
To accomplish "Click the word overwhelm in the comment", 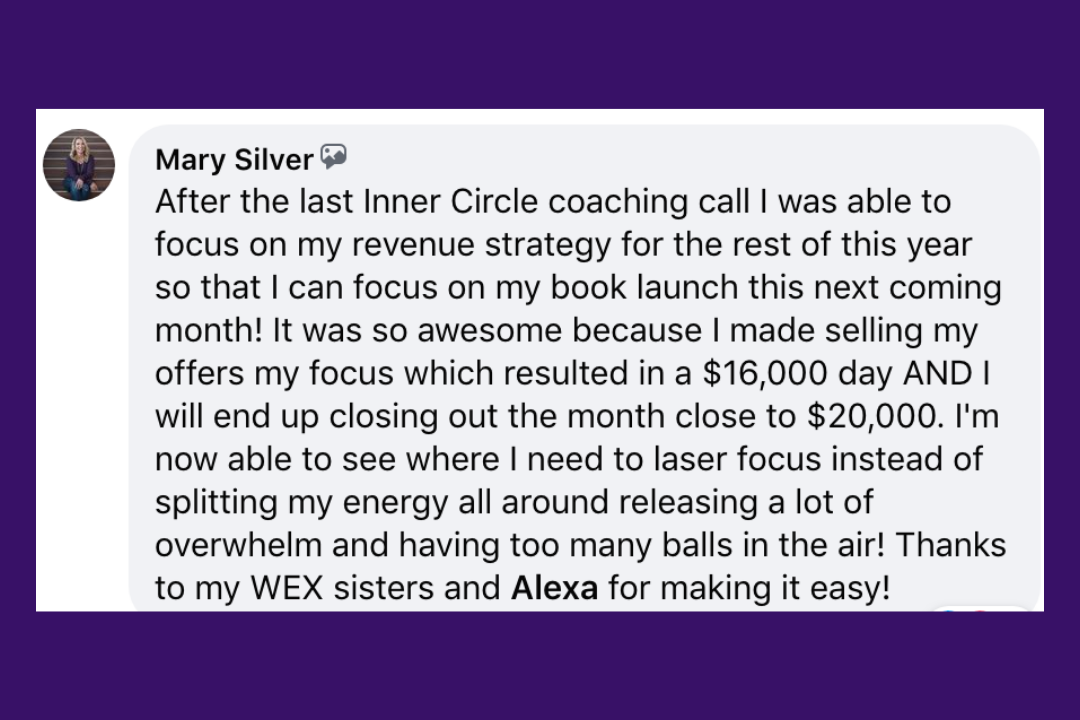I will point(238,545).
